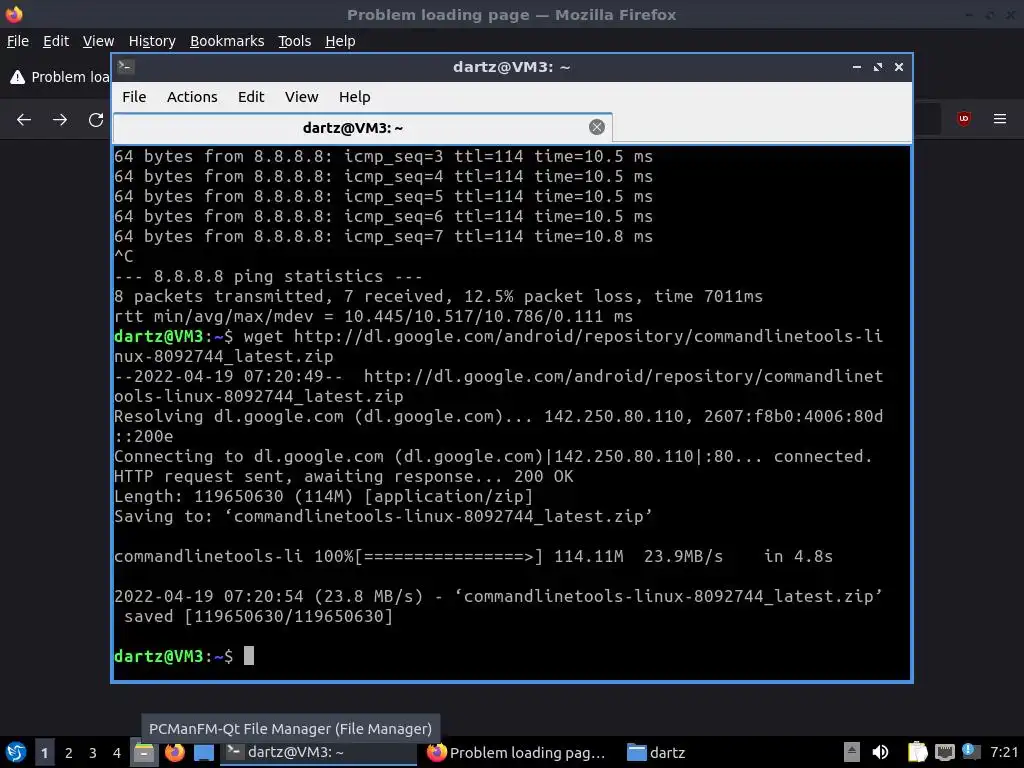Viewport: 1024px width, 768px height.
Task: Open the Firefox Bookmarks menu
Action: point(227,41)
